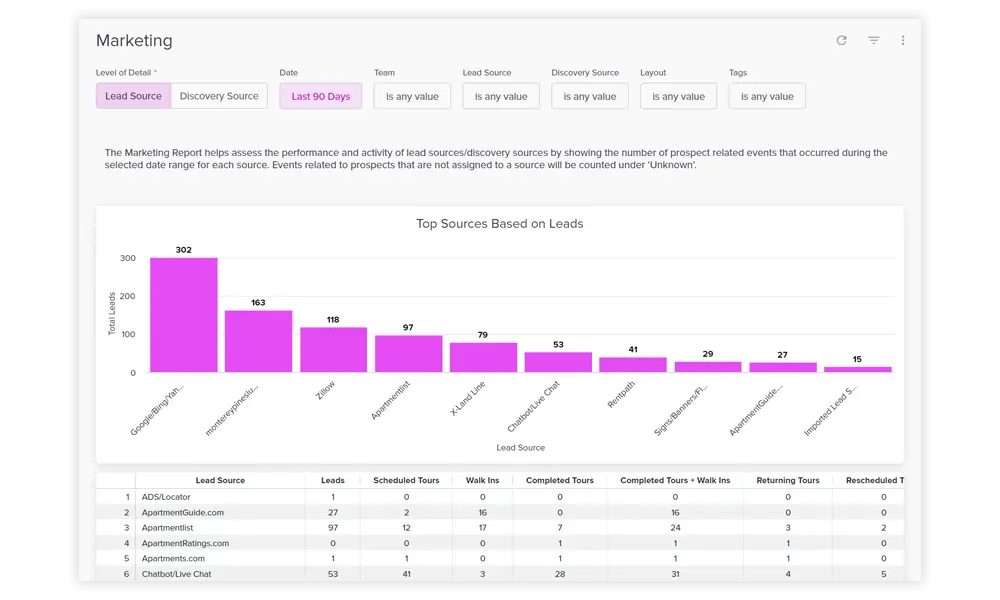Click the Marketing page heading
The image size is (1000, 600).
point(134,40)
